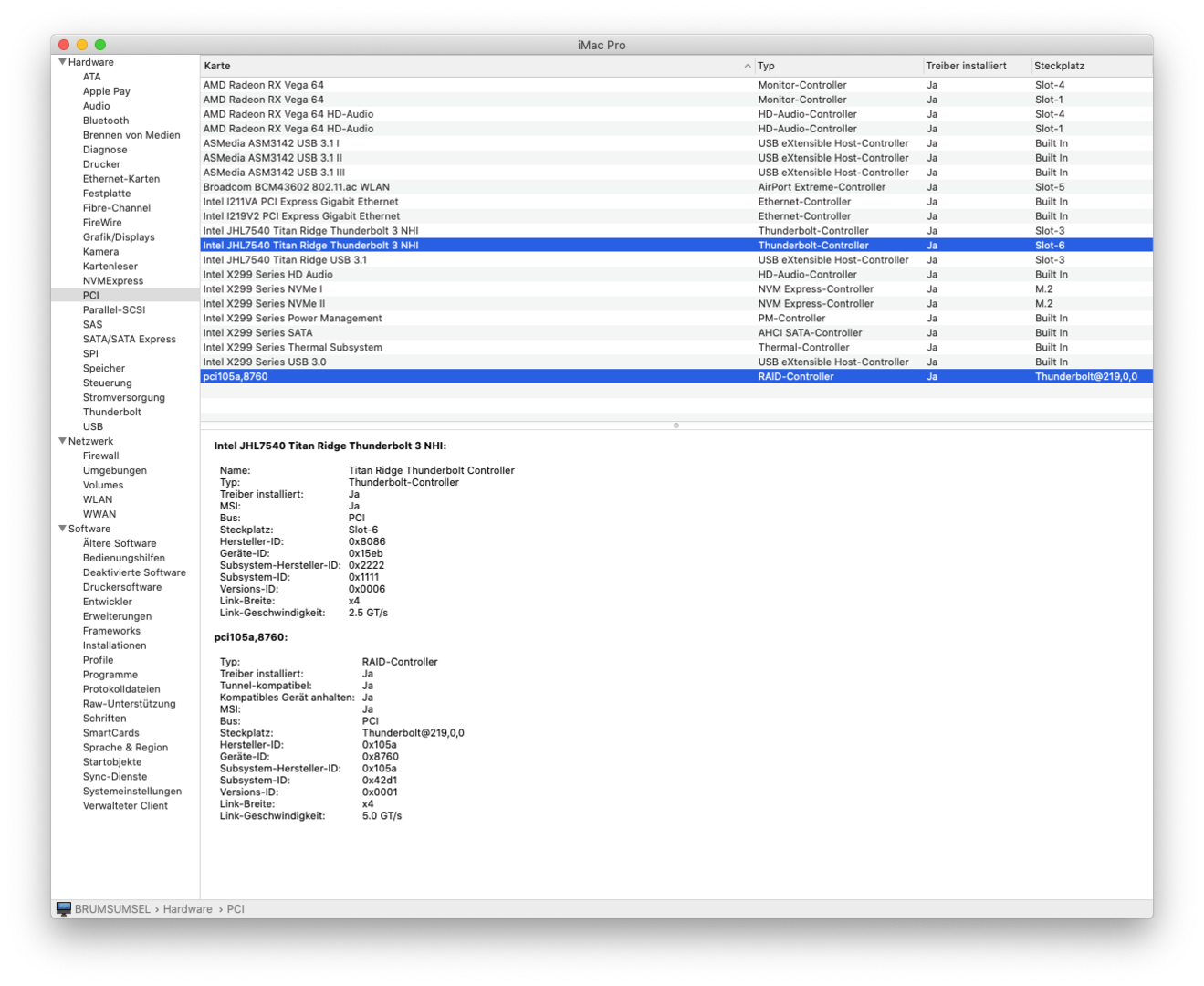
Task: Select Brennen von Medien
Action: coord(131,135)
